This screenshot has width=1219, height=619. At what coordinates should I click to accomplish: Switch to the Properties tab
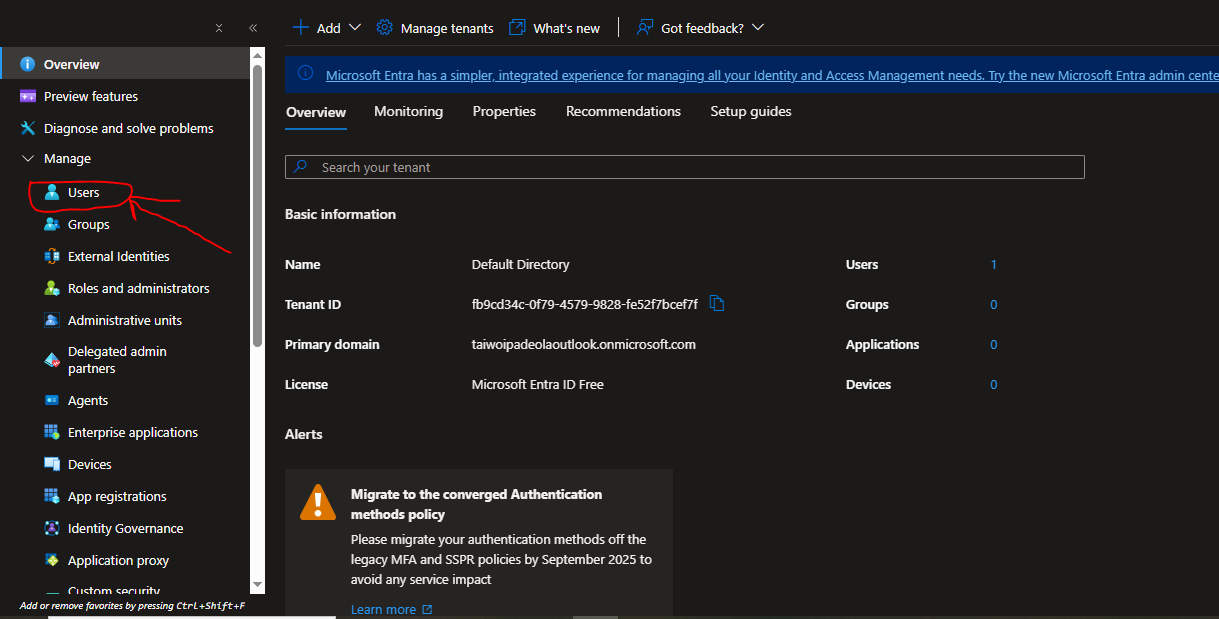(x=504, y=111)
